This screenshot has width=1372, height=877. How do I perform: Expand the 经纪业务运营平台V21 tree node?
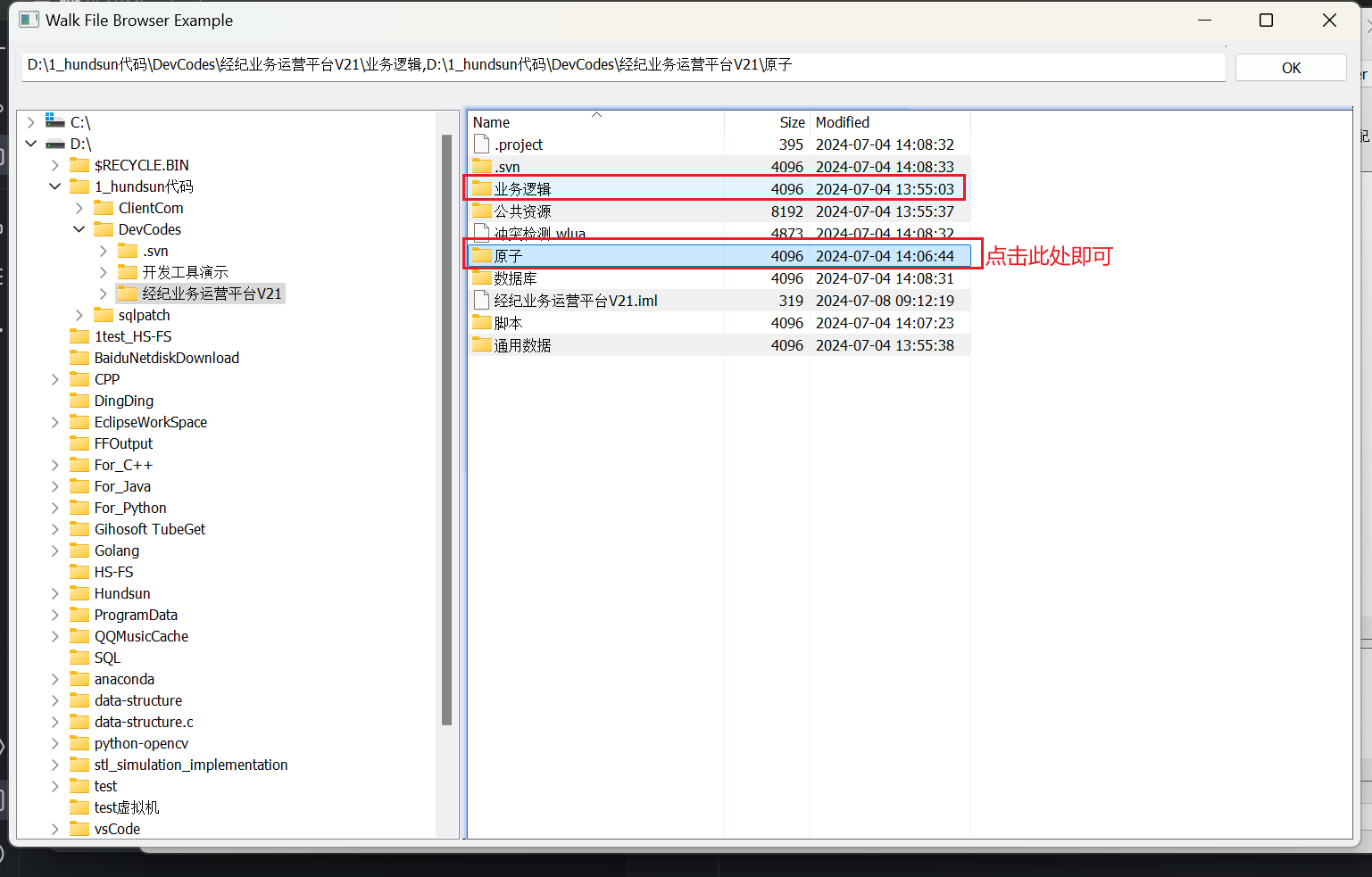coord(104,294)
